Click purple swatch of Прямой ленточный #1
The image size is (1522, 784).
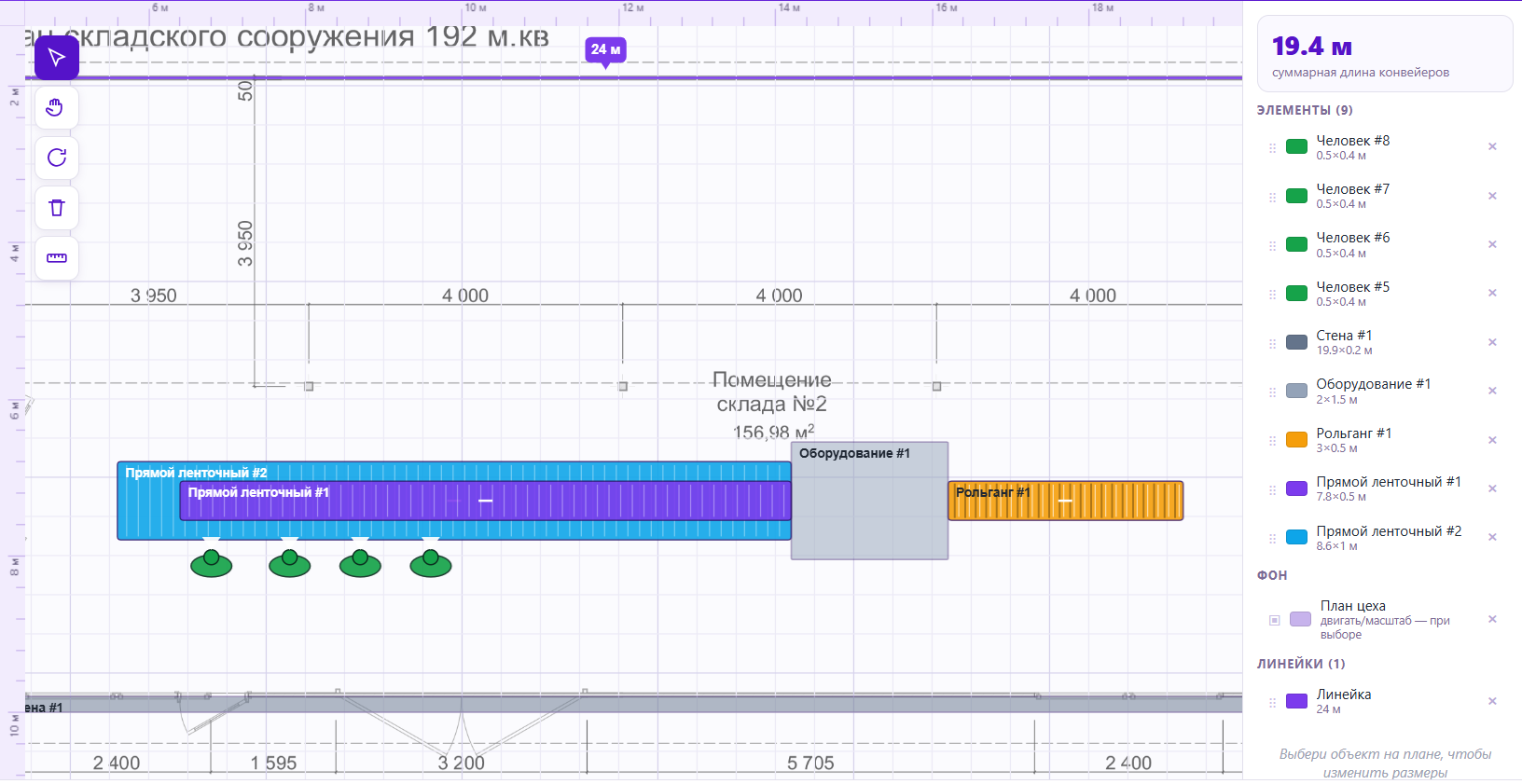click(1296, 488)
